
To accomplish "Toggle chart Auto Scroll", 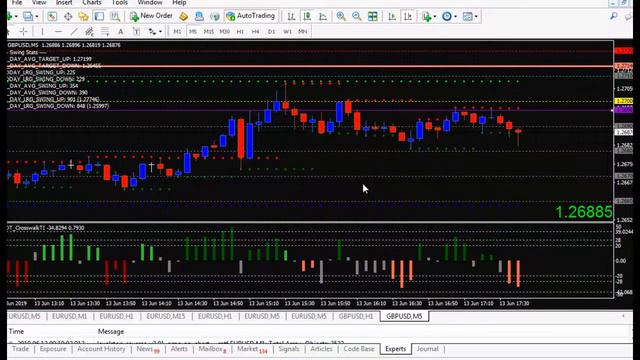I will [392, 16].
